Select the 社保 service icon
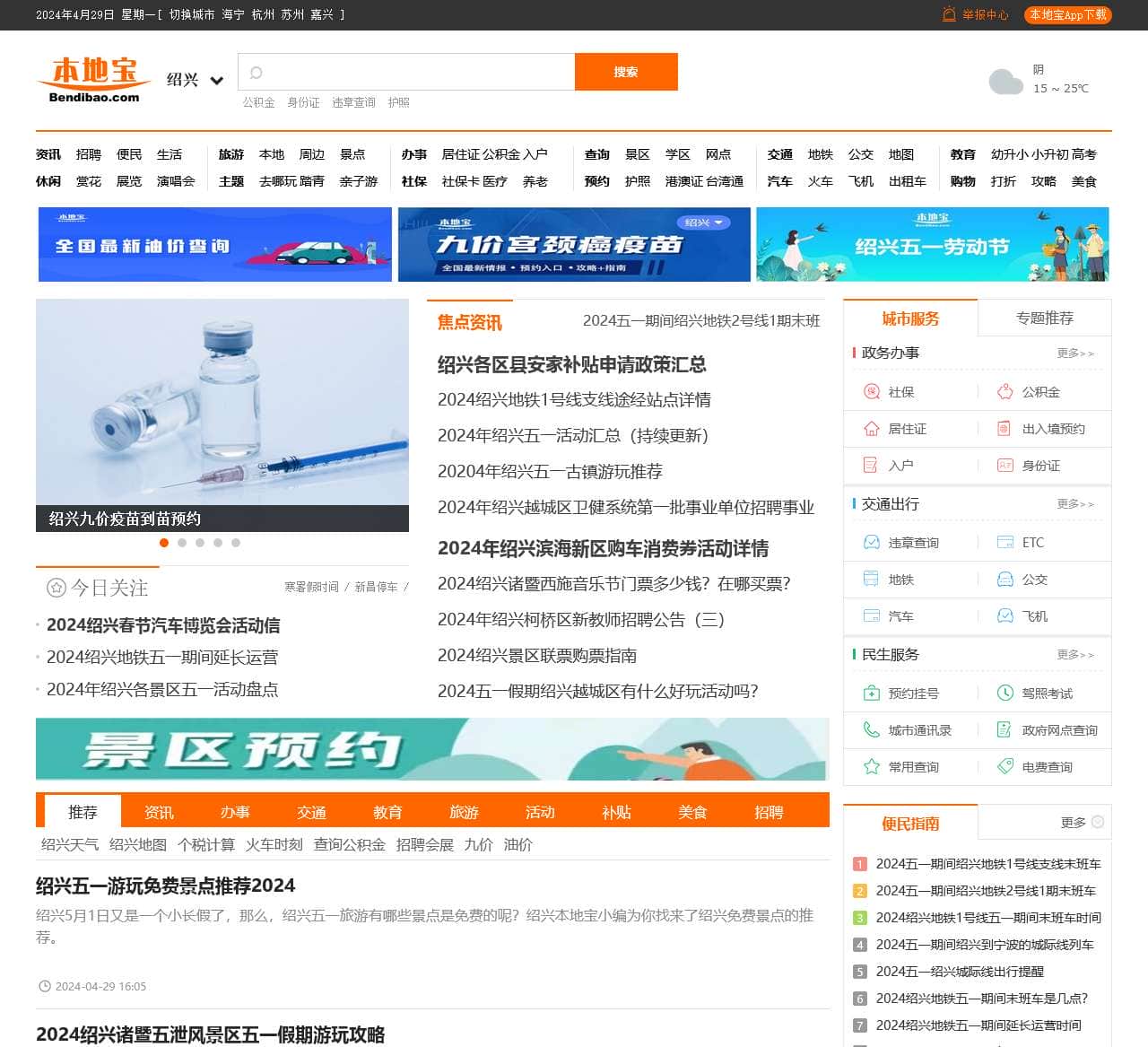 [x=870, y=392]
